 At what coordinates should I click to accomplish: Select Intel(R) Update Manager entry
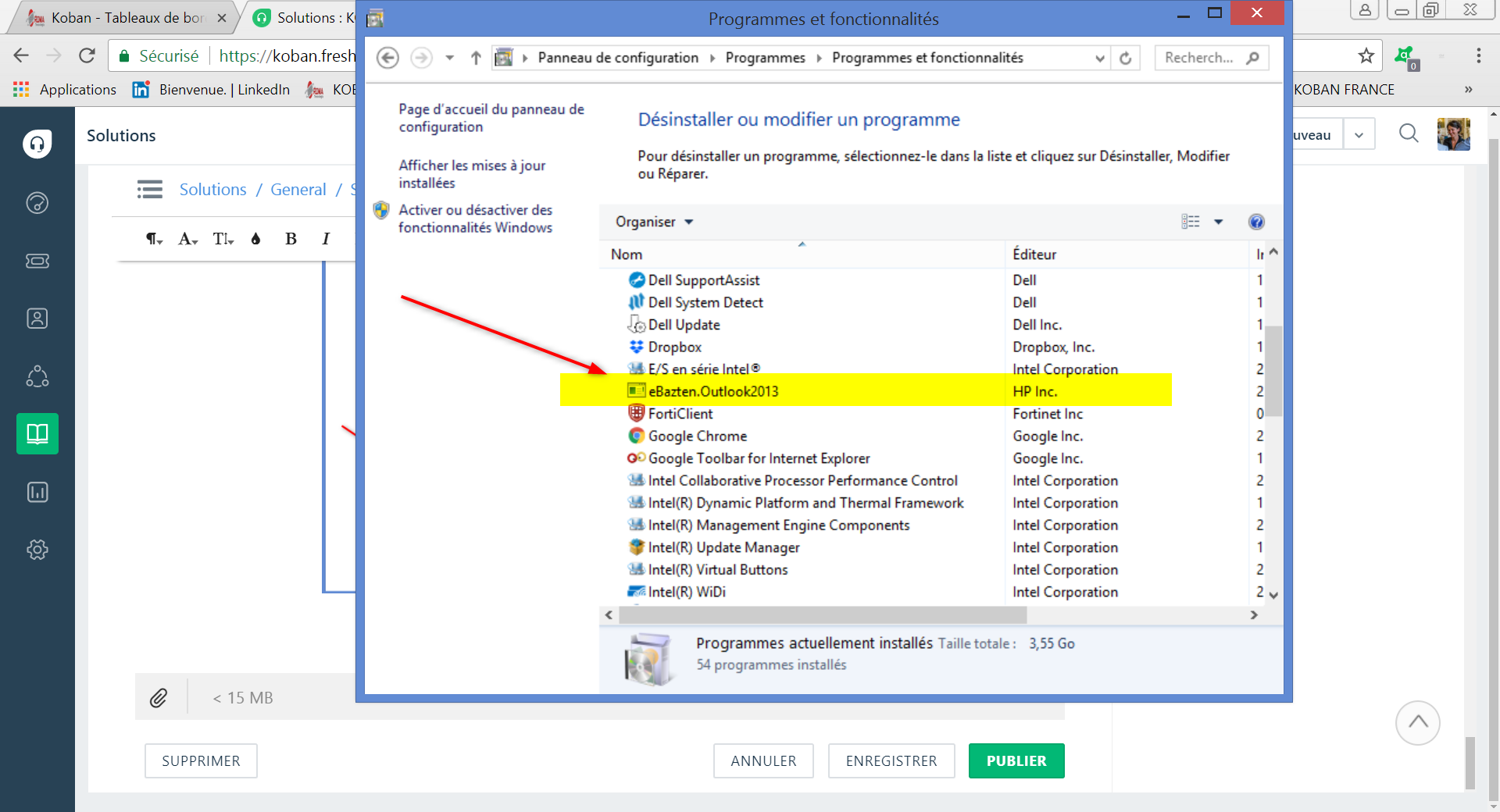(x=723, y=547)
